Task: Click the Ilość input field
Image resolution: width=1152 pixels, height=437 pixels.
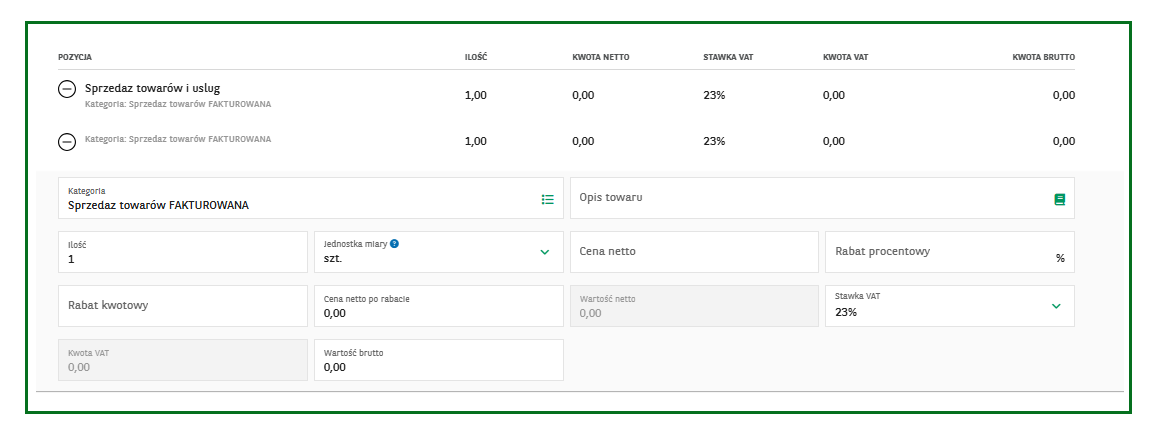Action: pyautogui.click(x=183, y=252)
